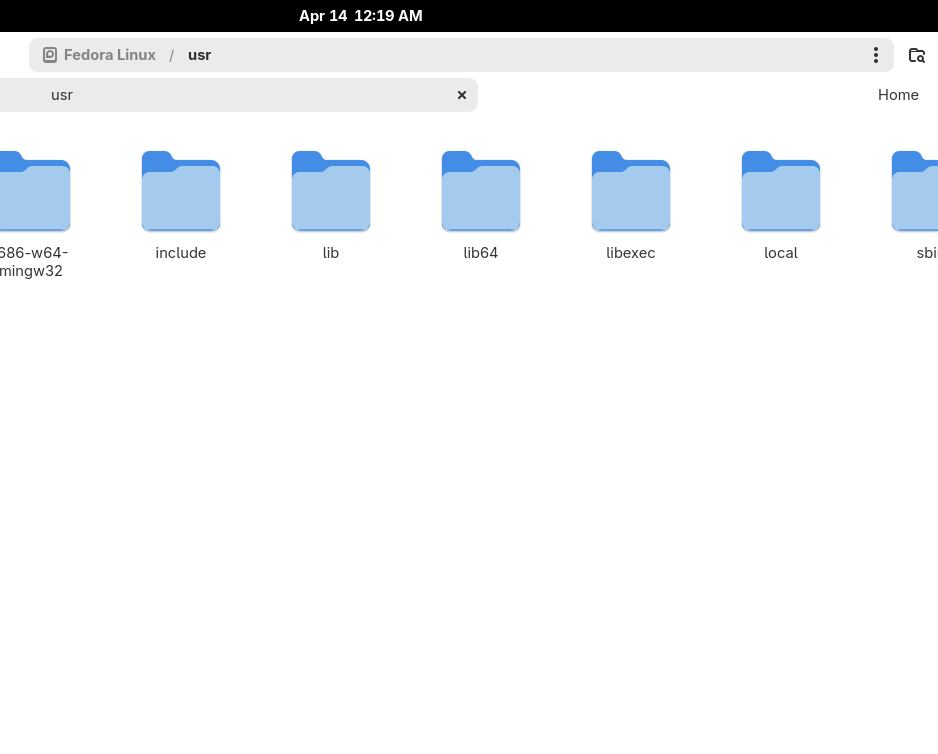This screenshot has height=754, width=938.
Task: Switch to the usr tab
Action: click(239, 95)
